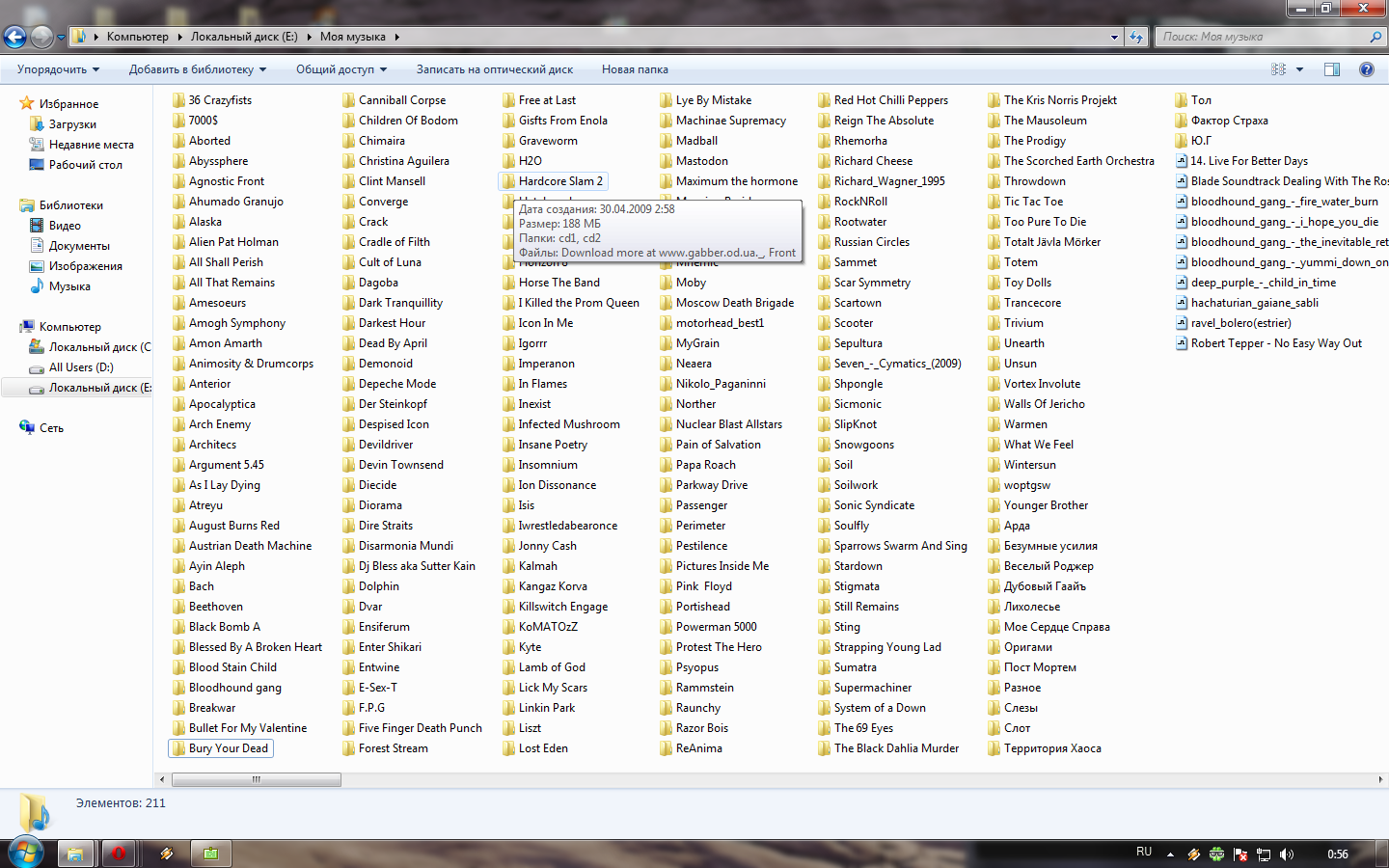Select Рабочий стол in the navigation pane
Viewport: 1389px width, 868px height.
(x=85, y=165)
